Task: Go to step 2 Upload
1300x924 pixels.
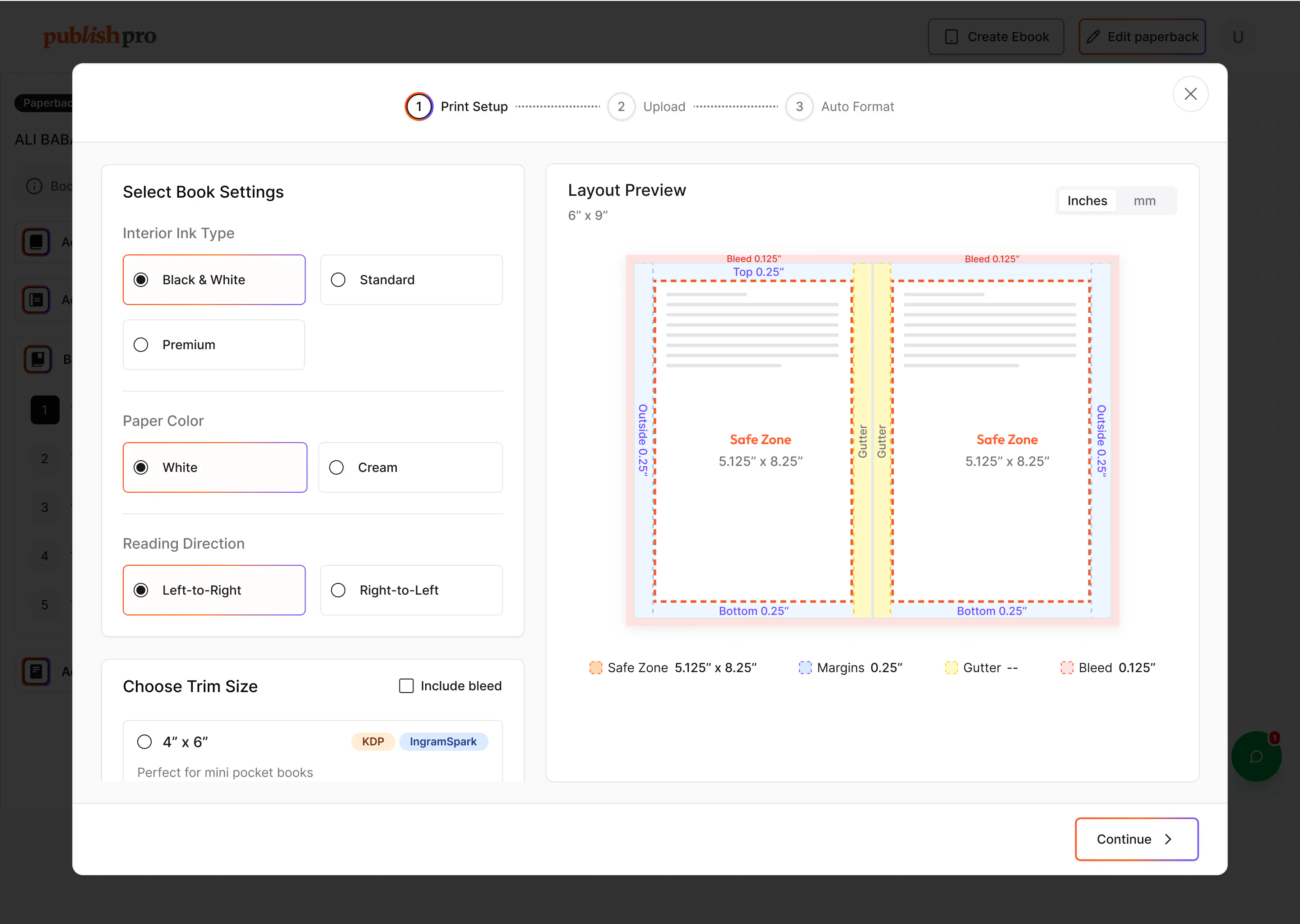Action: [x=646, y=106]
